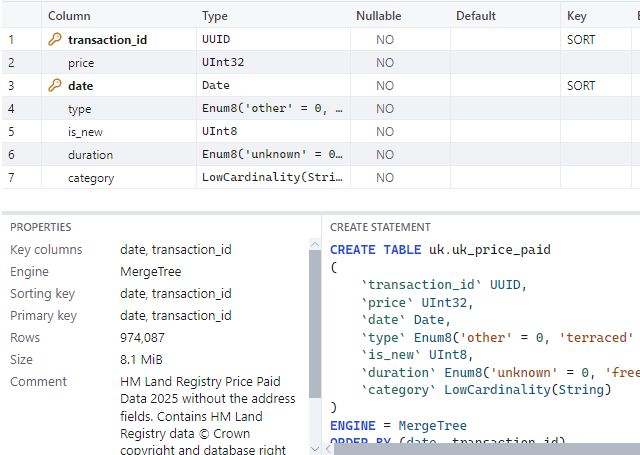Click the properties scroll down arrow
Screen dimensions: 640x455
click(x=315, y=449)
